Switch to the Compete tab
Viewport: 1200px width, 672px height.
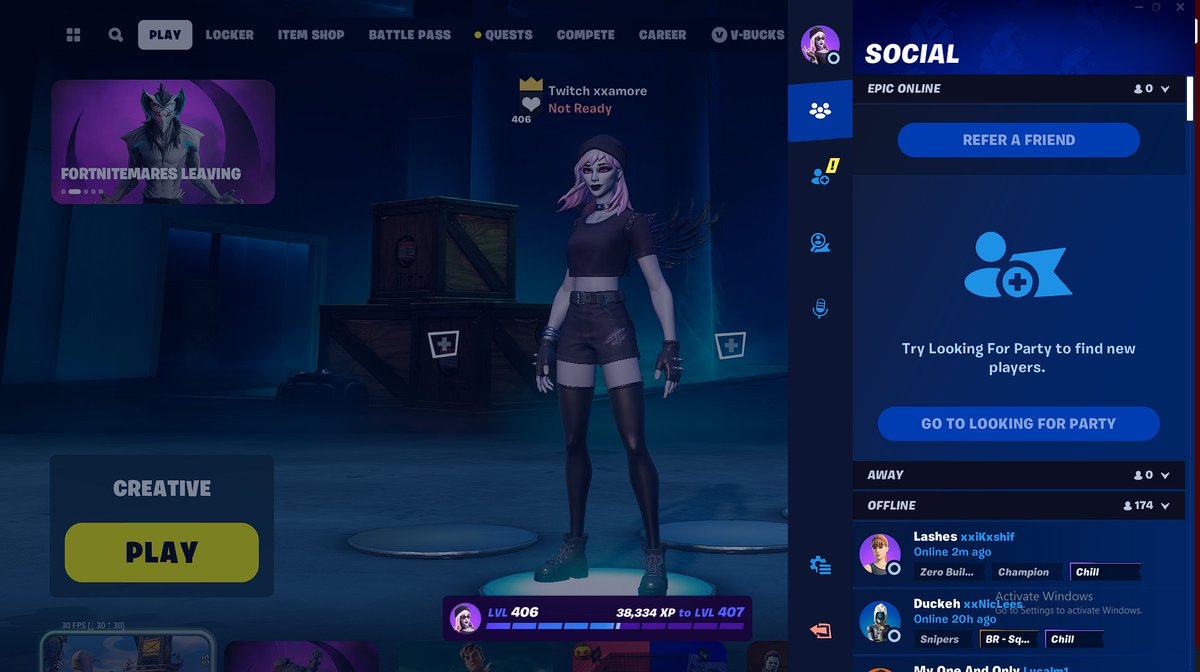coord(586,35)
